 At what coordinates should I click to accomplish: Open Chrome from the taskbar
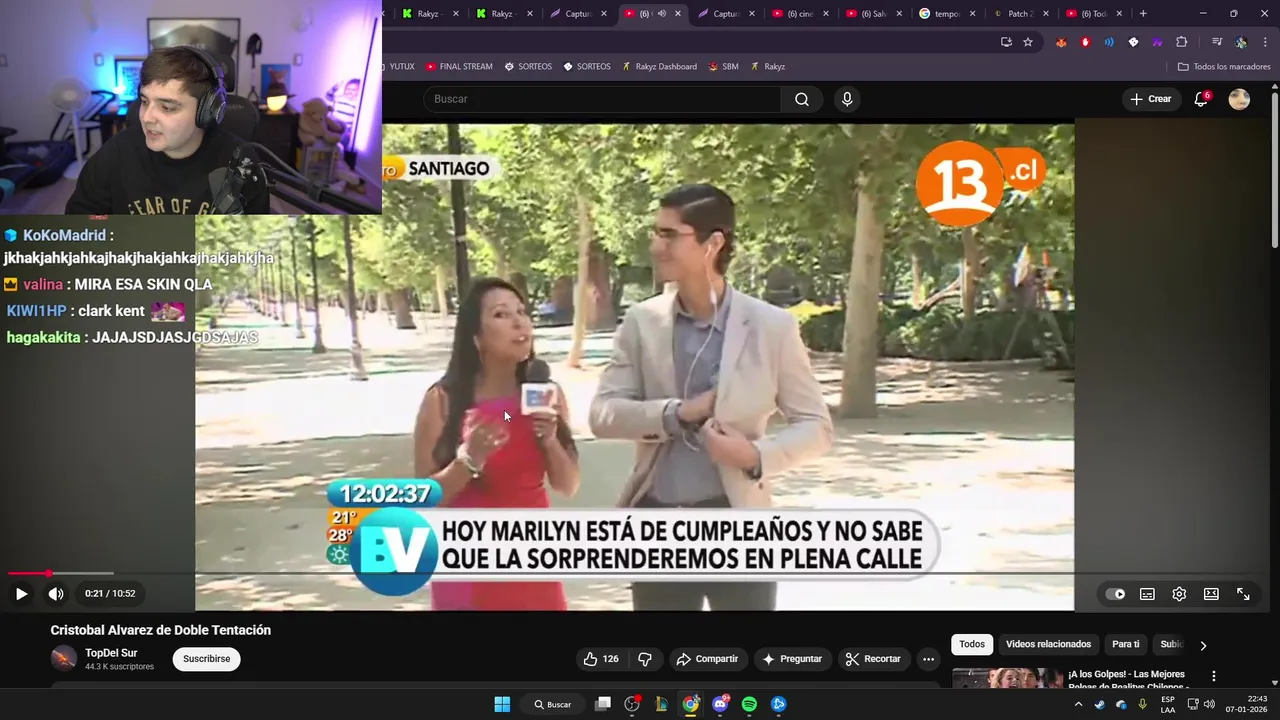click(691, 704)
